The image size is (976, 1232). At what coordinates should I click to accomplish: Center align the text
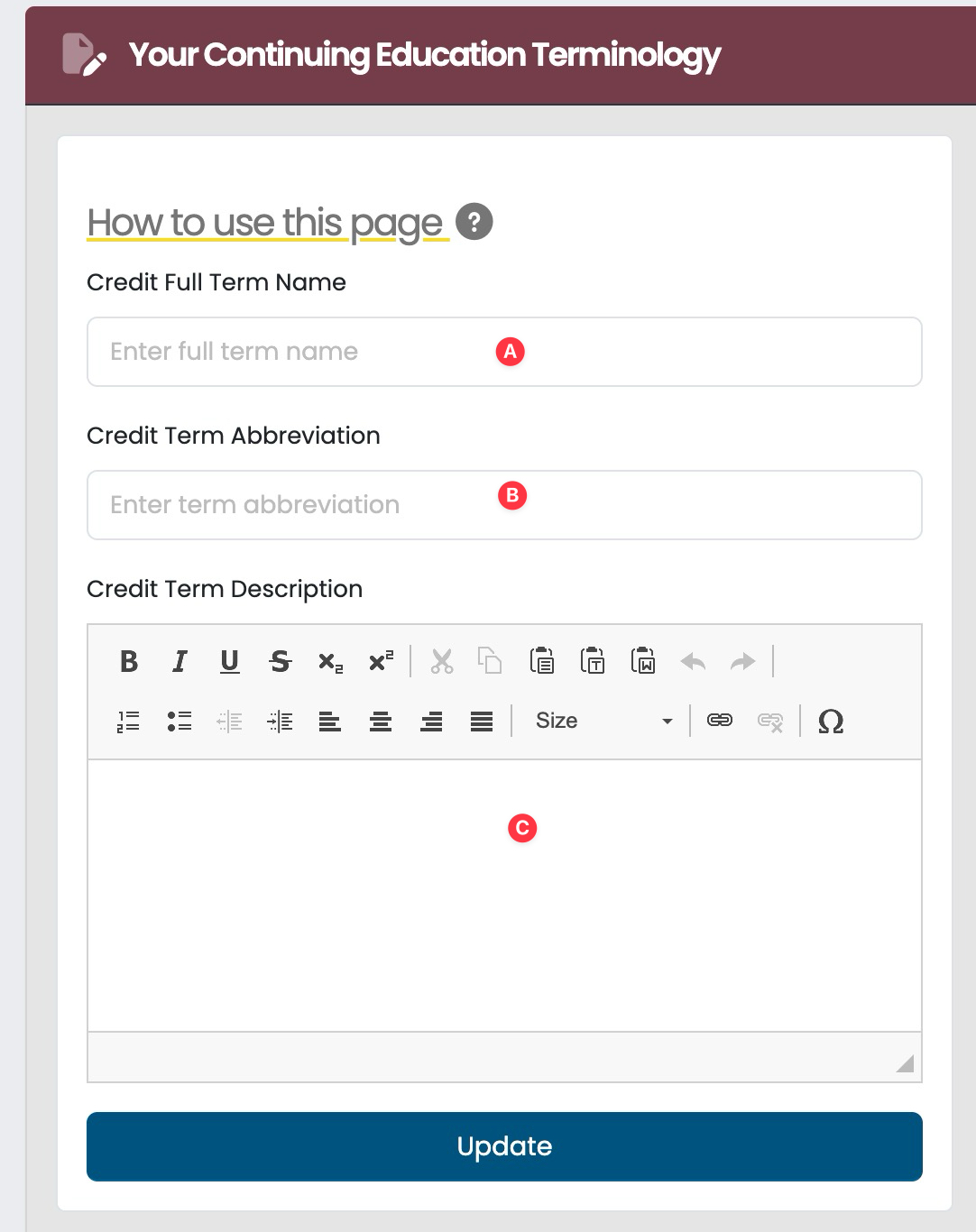[x=381, y=721]
